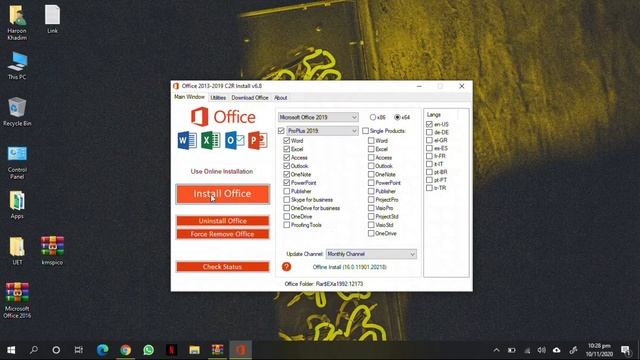Launch Google Chrome from taskbar

126,350
